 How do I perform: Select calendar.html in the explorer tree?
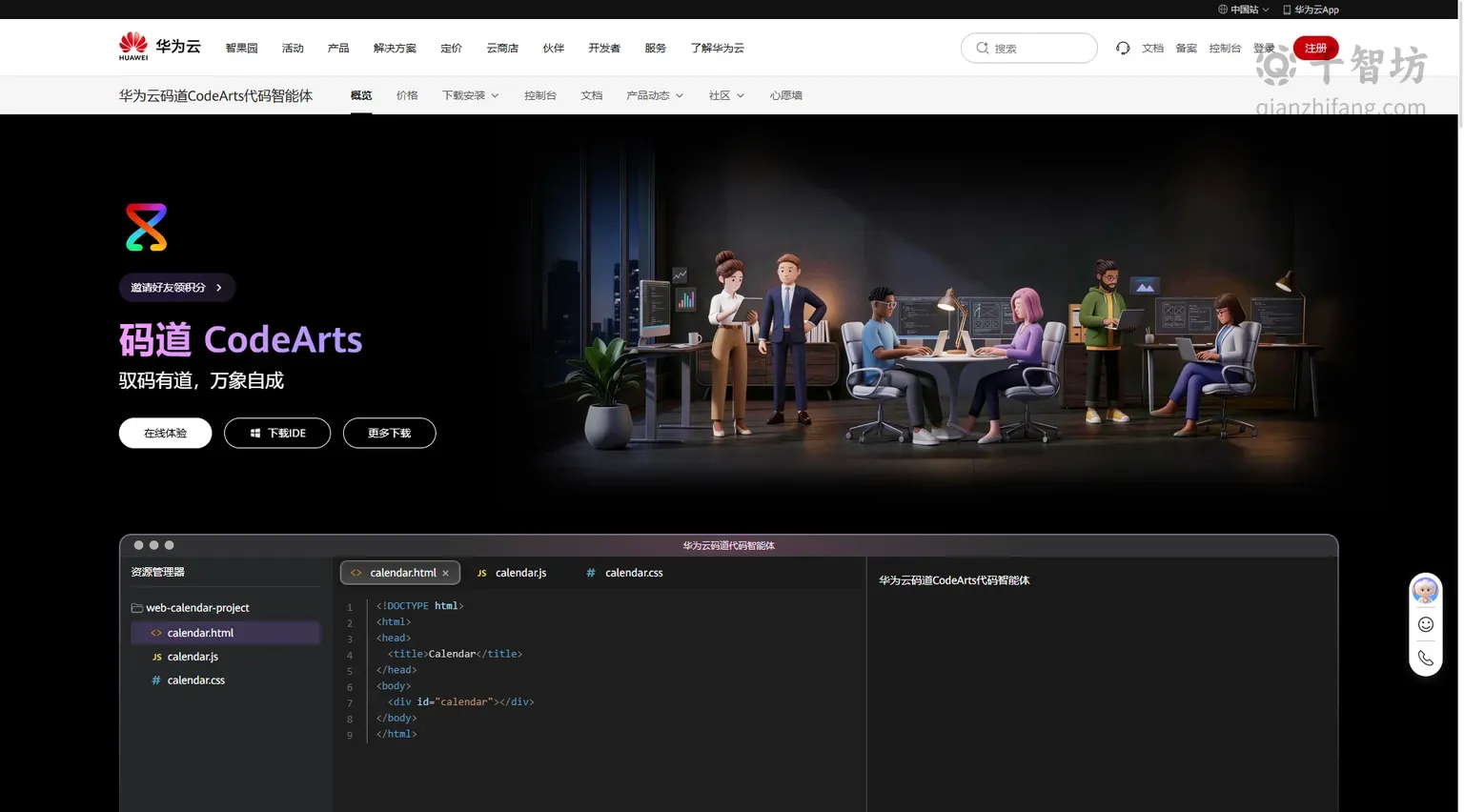226,633
